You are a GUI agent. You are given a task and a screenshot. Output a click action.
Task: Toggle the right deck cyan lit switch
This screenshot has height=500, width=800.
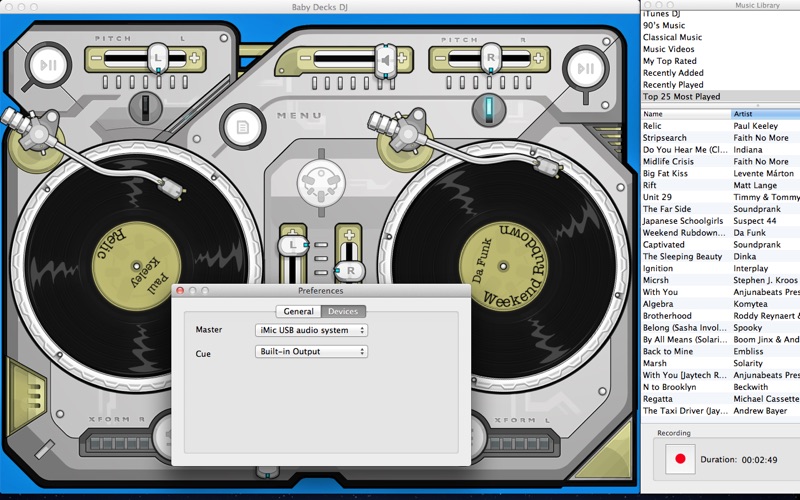[489, 109]
